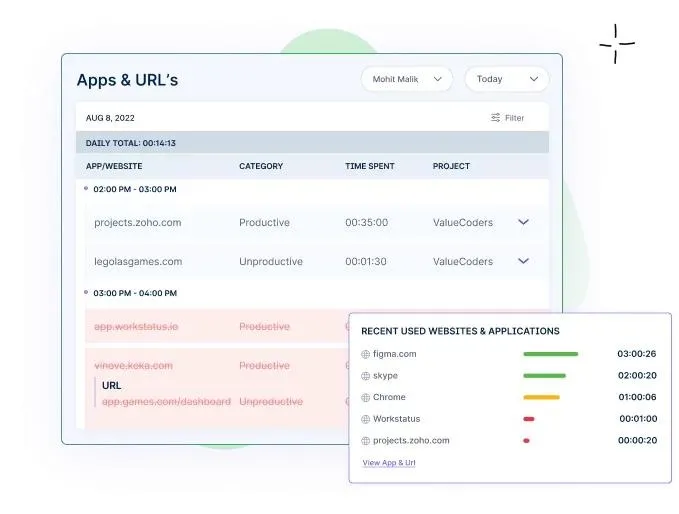The height and width of the screenshot is (514, 679).
Task: Click the Filter sliders icon
Action: (495, 118)
